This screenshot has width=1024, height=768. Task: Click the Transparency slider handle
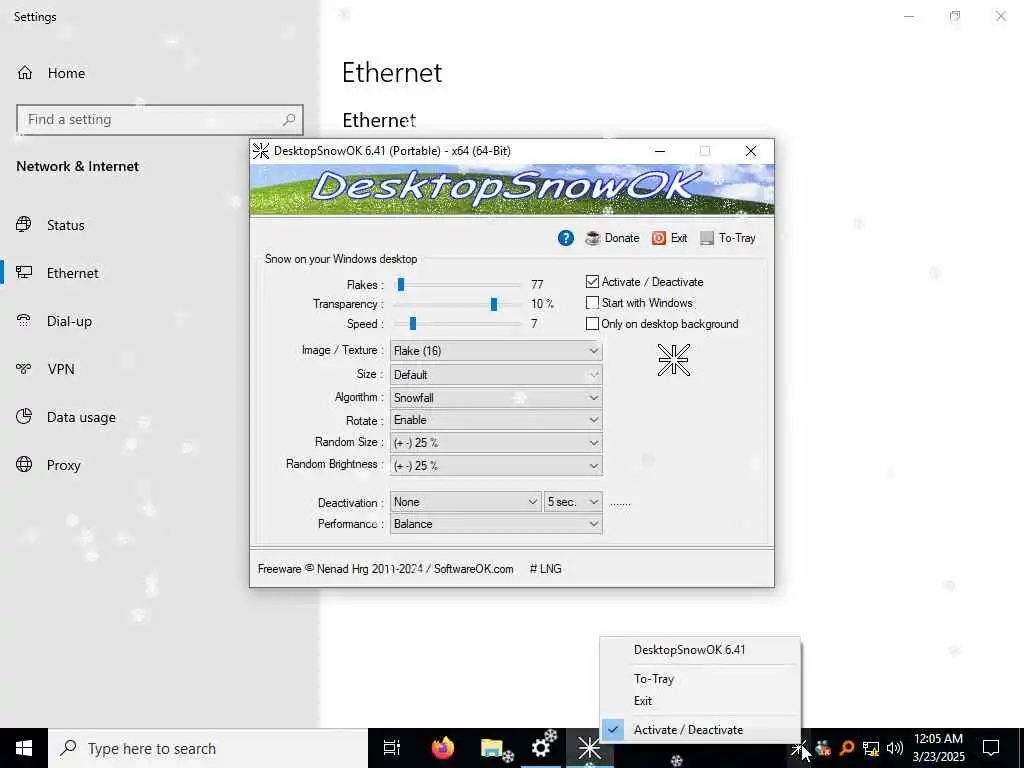click(494, 304)
